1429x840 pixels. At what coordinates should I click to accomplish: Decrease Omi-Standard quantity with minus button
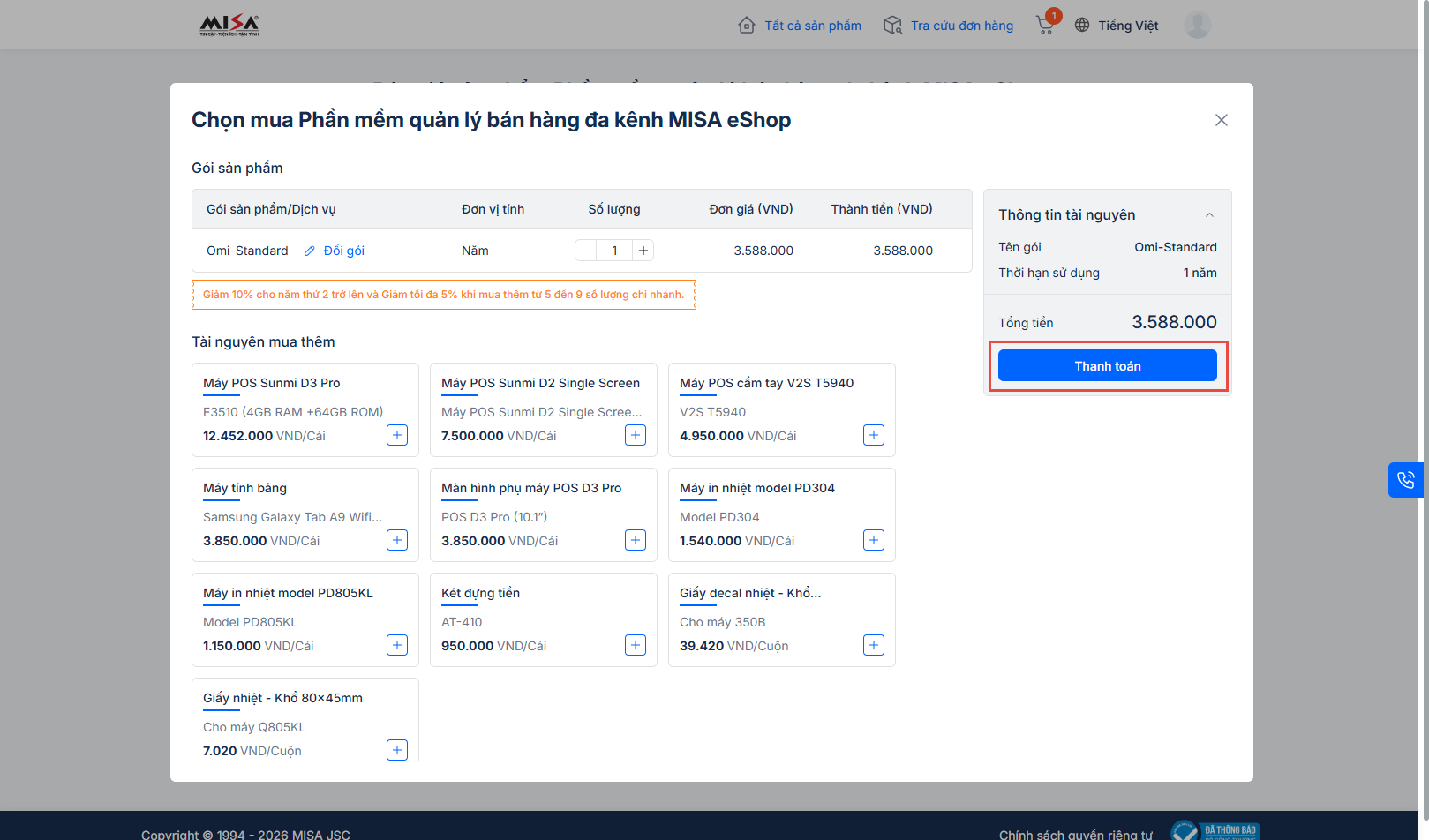pyautogui.click(x=585, y=251)
